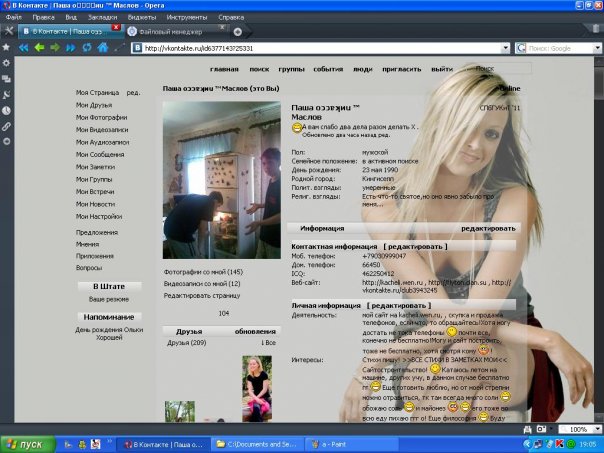
Task: Click the camera icon in status bar
Action: (x=541, y=429)
